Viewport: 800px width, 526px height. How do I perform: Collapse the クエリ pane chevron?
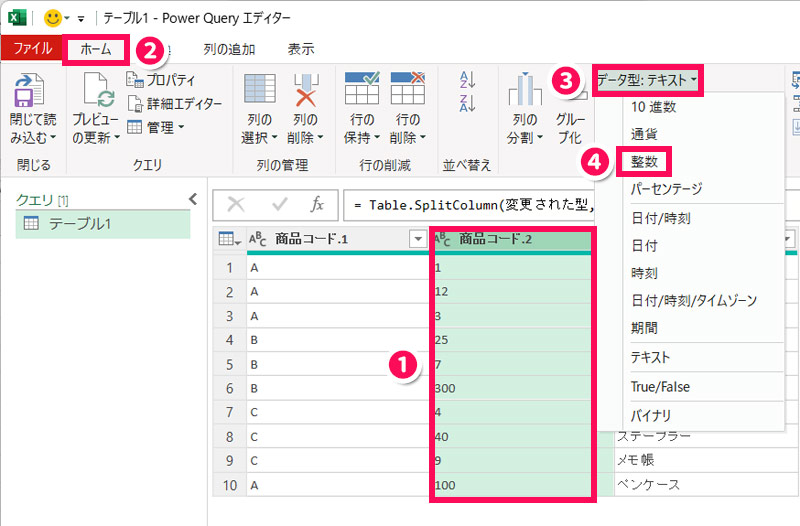coord(193,199)
